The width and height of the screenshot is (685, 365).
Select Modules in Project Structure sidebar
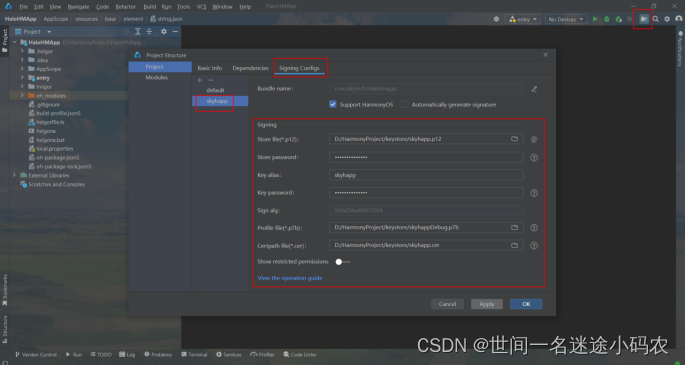click(157, 77)
